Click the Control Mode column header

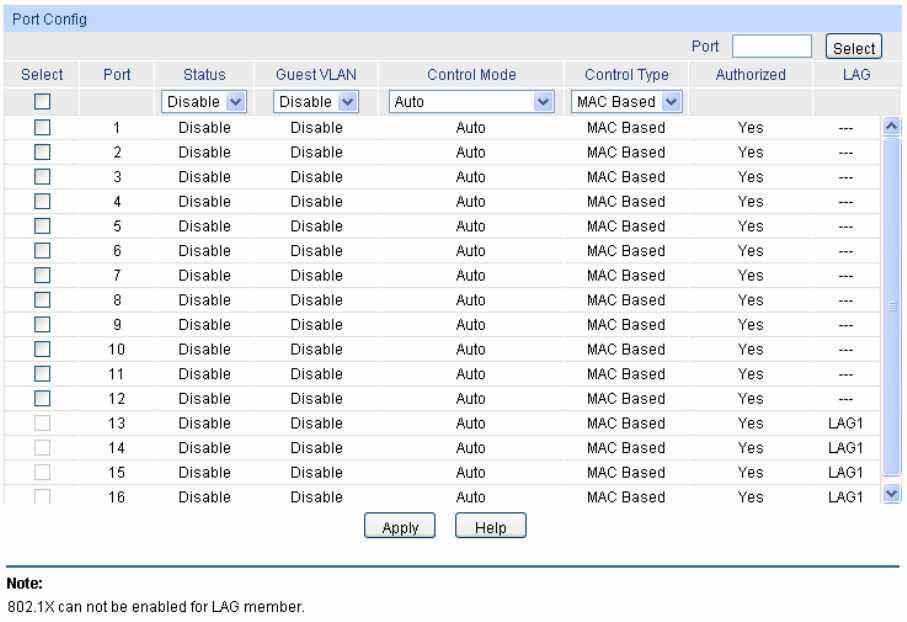coord(471,74)
